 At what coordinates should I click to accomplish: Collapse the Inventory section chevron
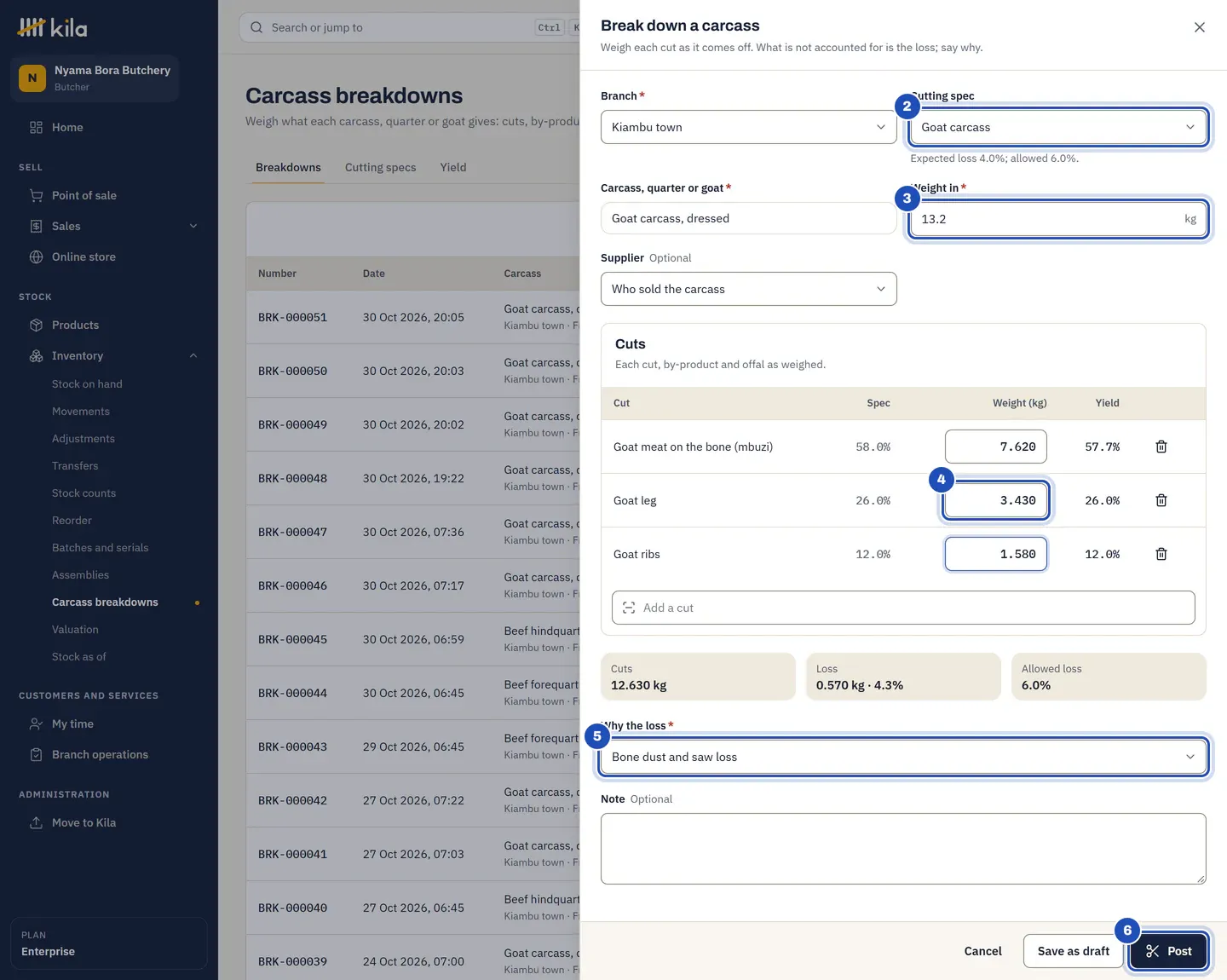point(193,355)
